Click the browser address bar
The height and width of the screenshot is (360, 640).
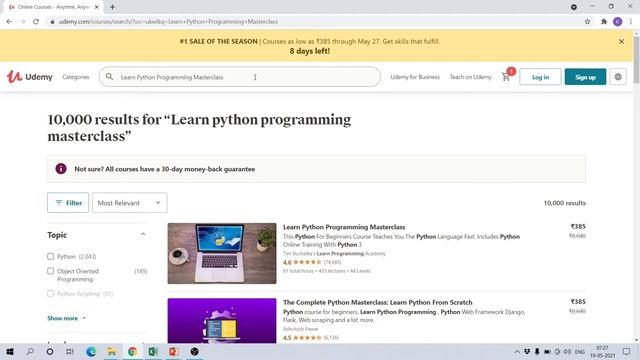click(314, 22)
